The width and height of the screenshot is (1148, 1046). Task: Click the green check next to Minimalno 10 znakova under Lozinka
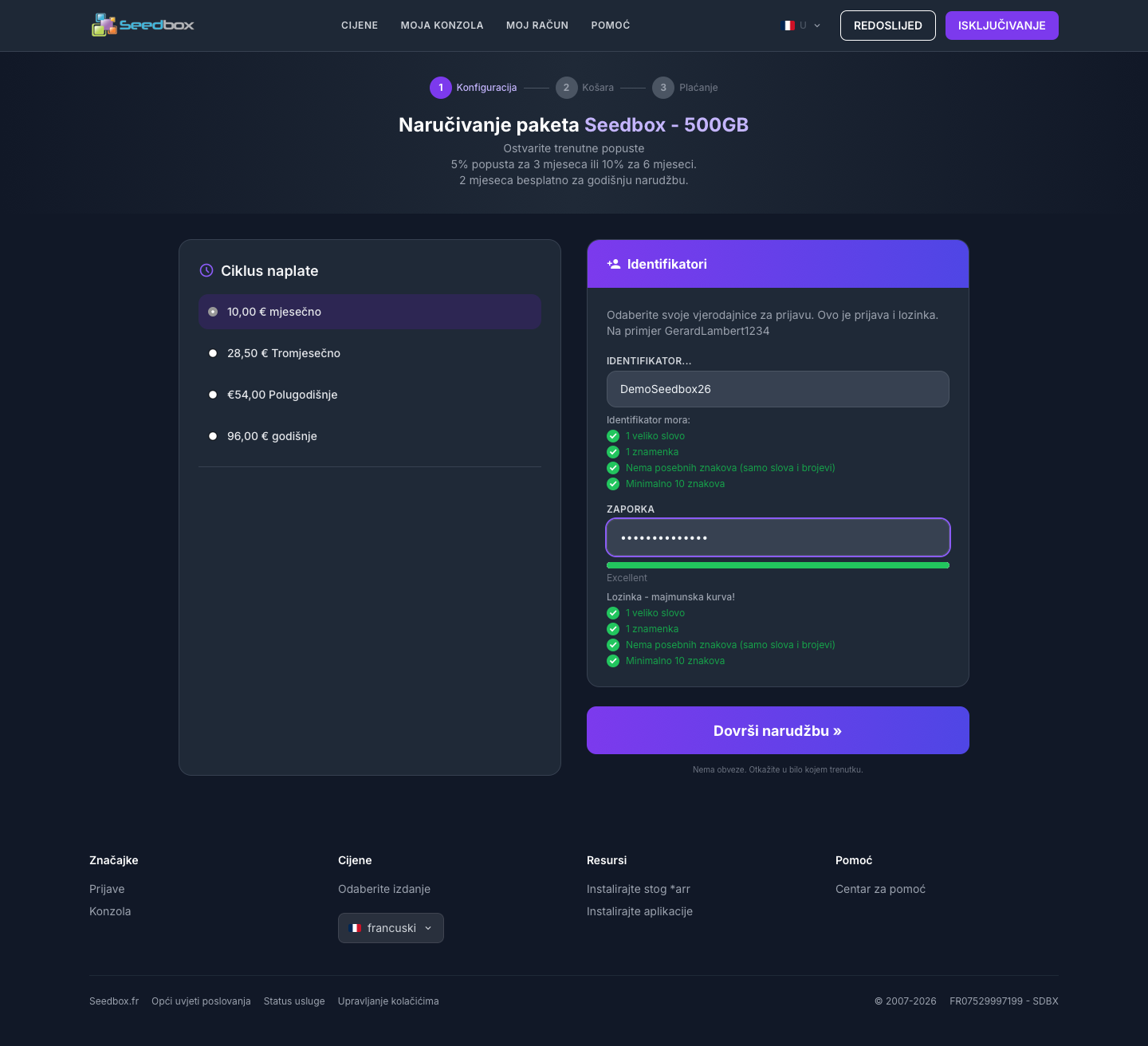(613, 661)
